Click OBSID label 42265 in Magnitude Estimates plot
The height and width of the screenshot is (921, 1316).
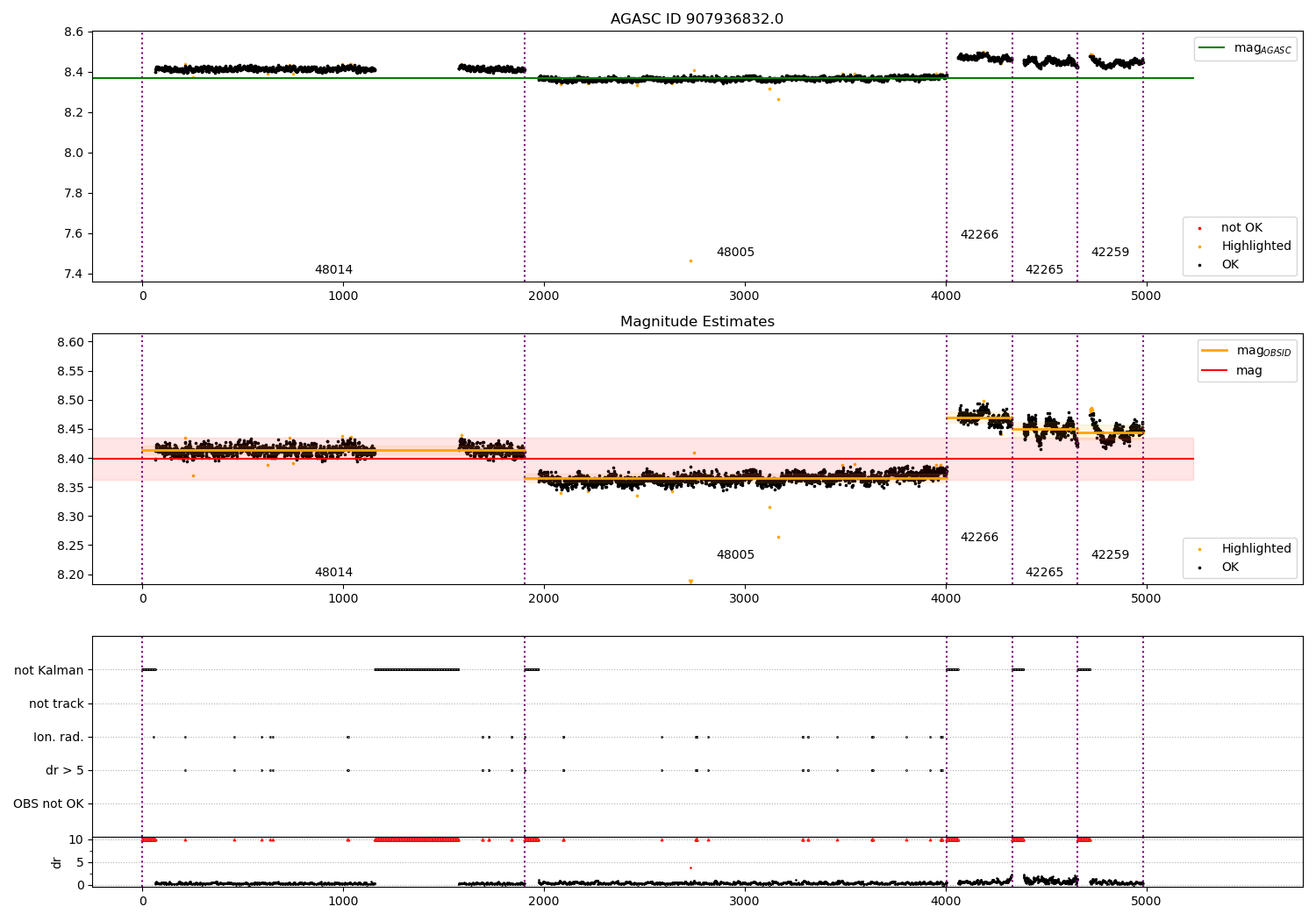(x=1044, y=573)
